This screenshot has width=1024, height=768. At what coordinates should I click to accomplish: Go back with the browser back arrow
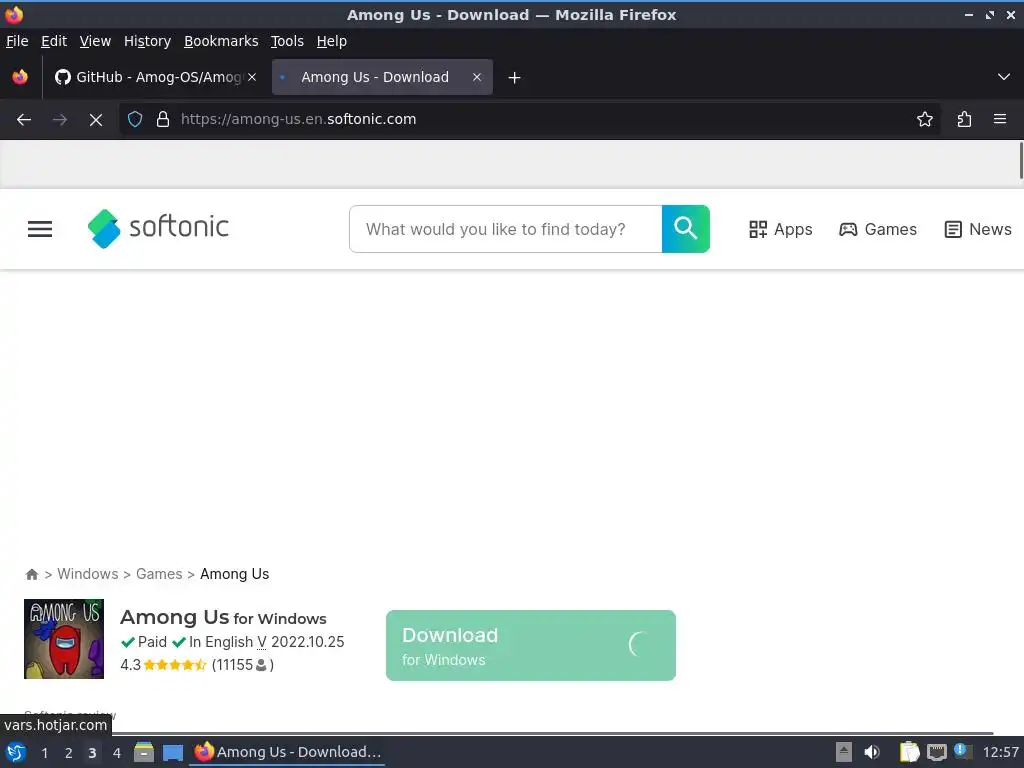(24, 120)
